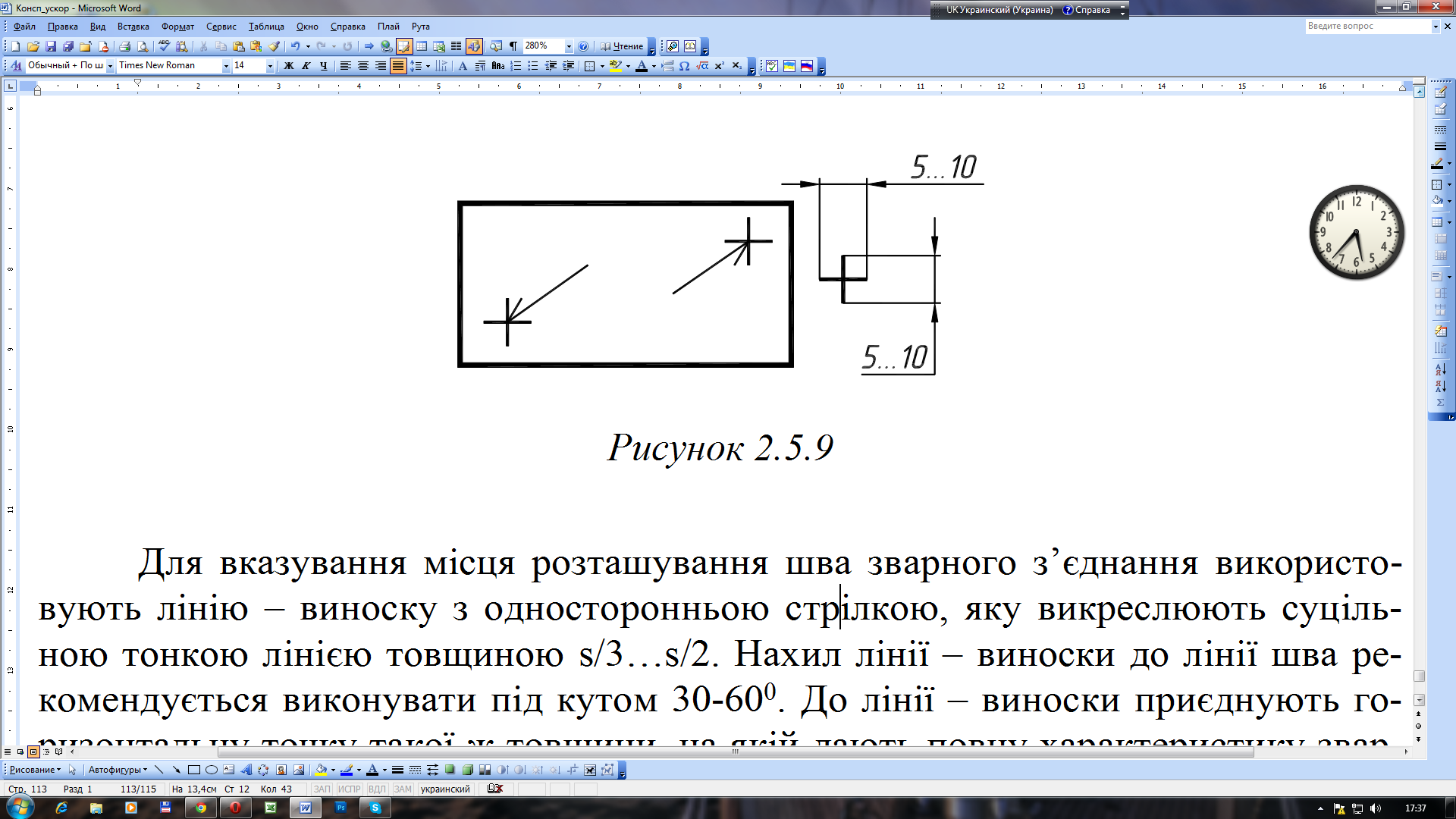
Task: Insert WordArt from the drawing toolbar
Action: coord(246,770)
